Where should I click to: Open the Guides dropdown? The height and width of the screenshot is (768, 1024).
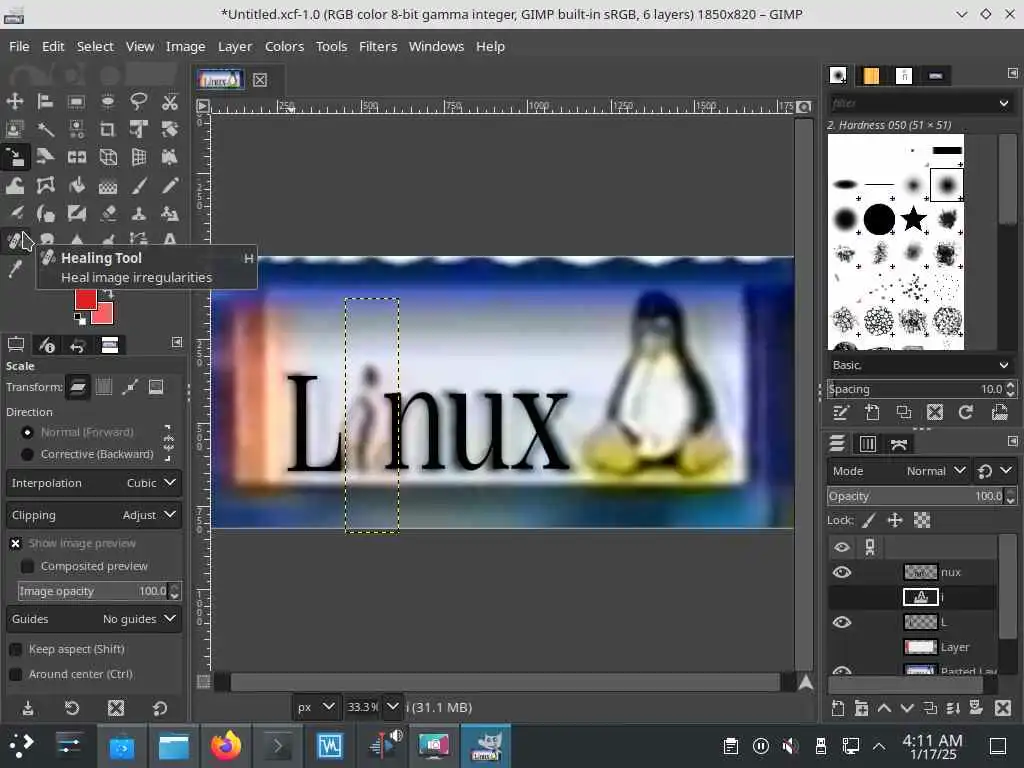pyautogui.click(x=94, y=619)
